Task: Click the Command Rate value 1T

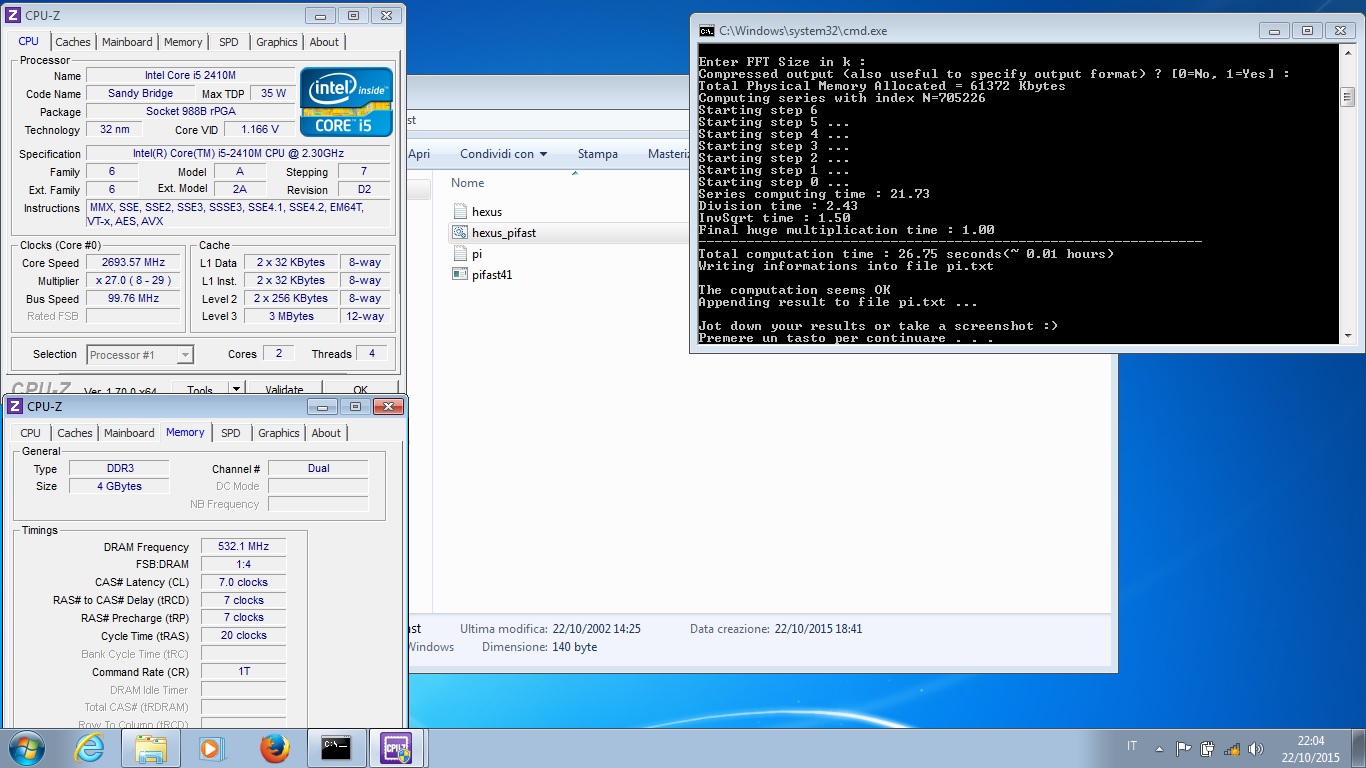Action: click(244, 672)
